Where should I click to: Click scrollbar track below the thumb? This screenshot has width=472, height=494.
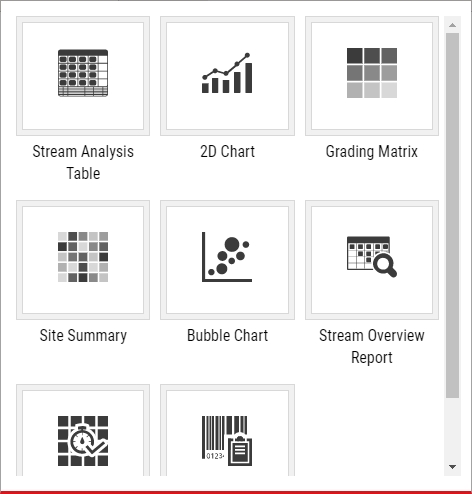[452, 428]
